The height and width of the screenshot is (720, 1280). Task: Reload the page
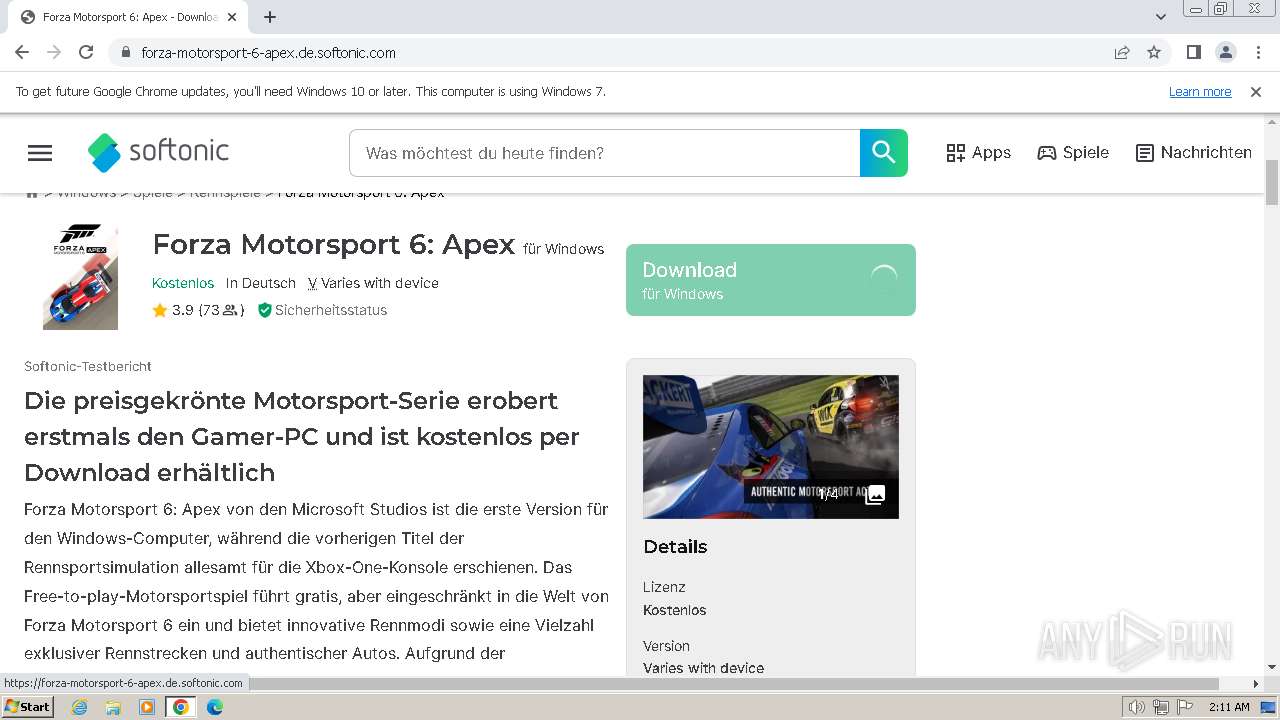tap(86, 53)
